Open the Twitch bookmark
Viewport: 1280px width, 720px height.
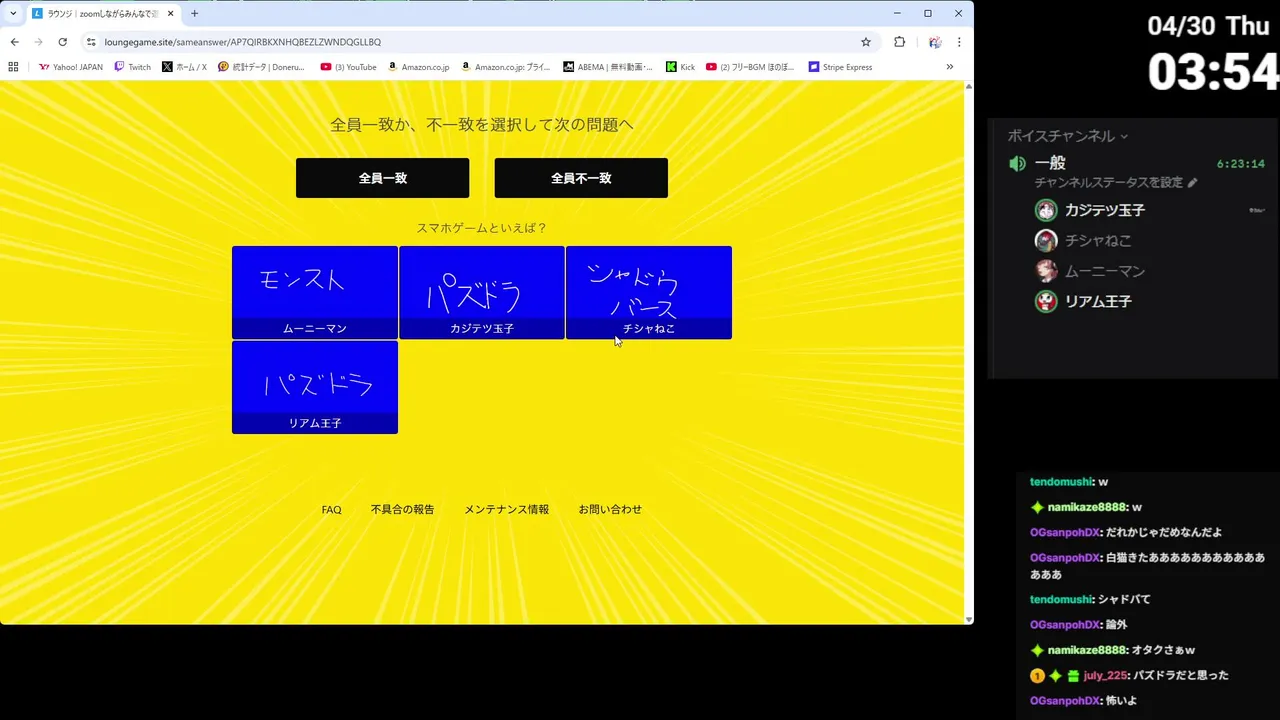(133, 67)
